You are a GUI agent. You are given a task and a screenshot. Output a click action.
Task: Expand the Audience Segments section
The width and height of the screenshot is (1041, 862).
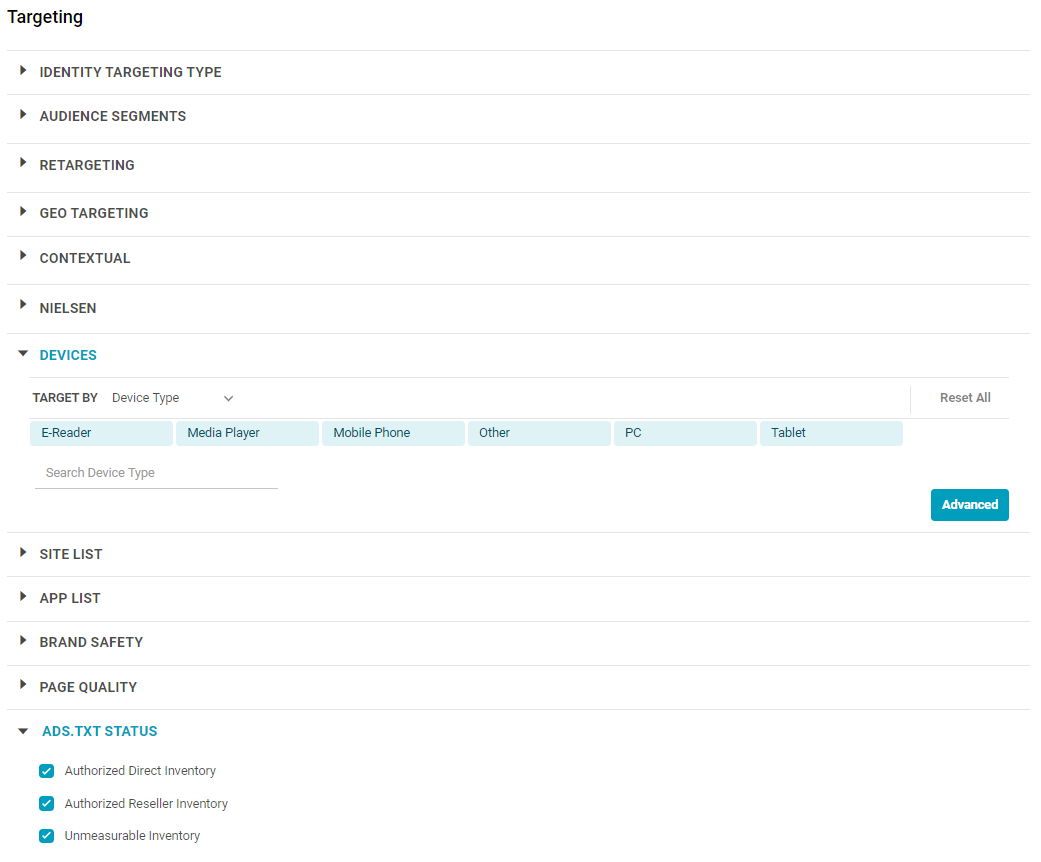click(x=112, y=116)
